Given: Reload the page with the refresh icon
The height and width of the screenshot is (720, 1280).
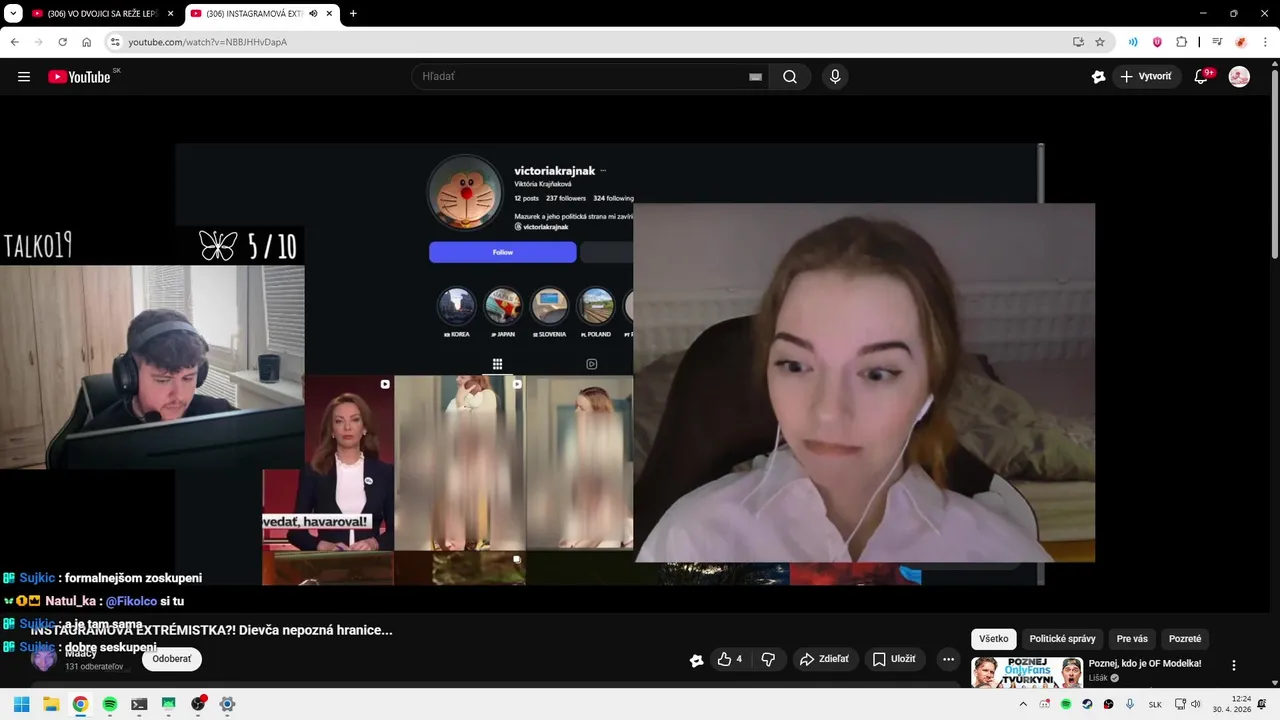Looking at the screenshot, I should [x=62, y=42].
